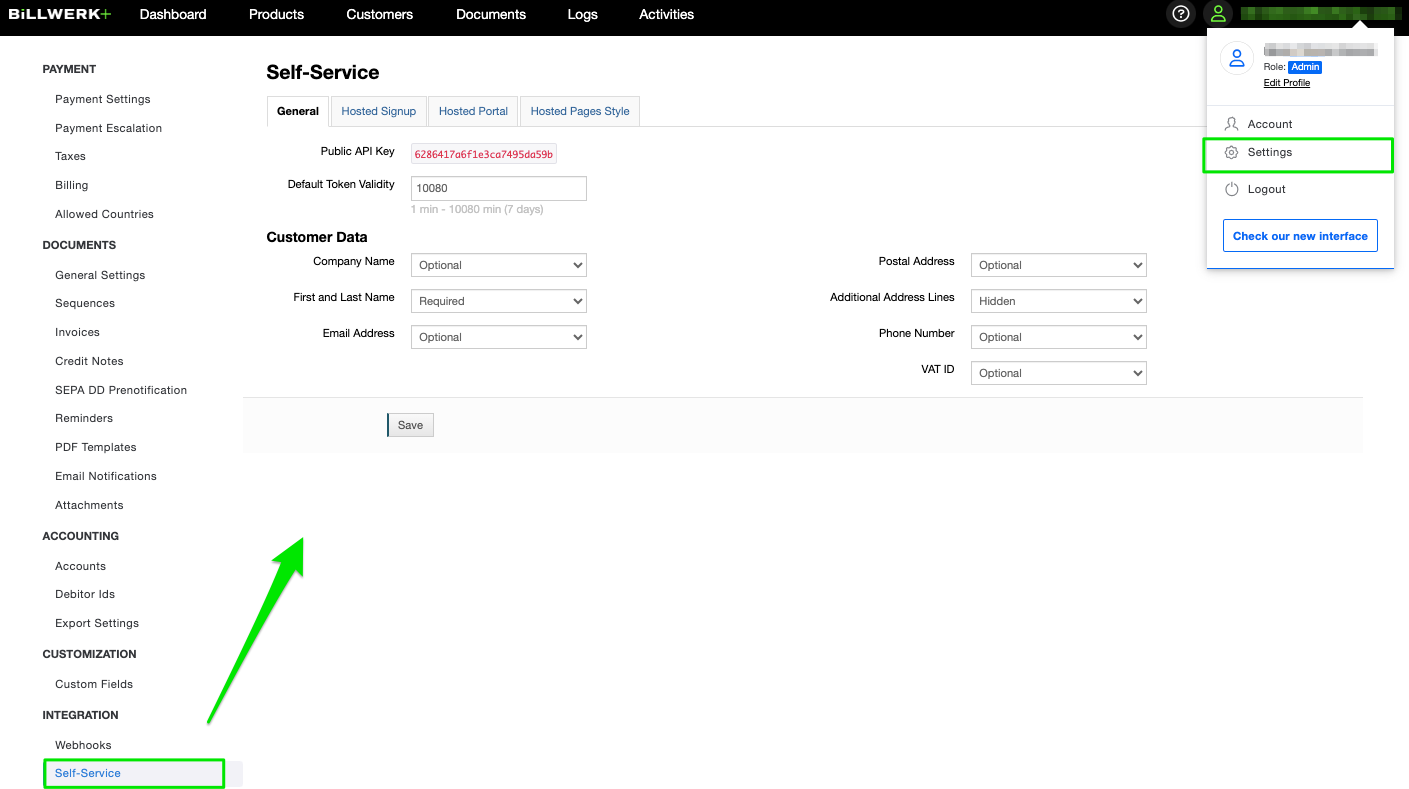
Task: Click the Edit Profile link
Action: (1287, 83)
